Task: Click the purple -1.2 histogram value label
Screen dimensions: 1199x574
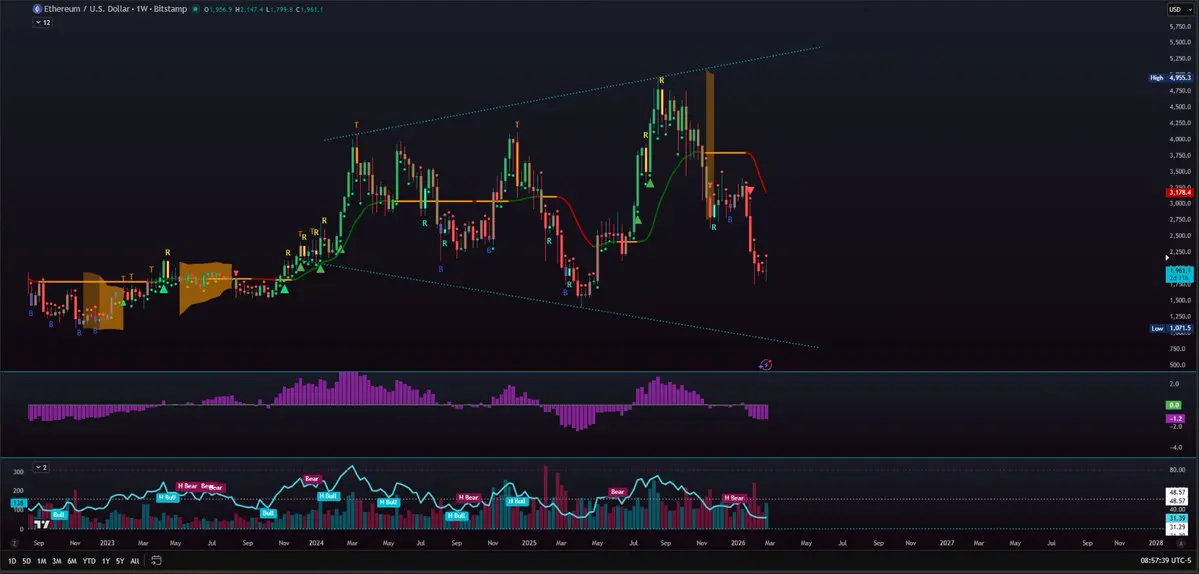Action: coord(1175,419)
